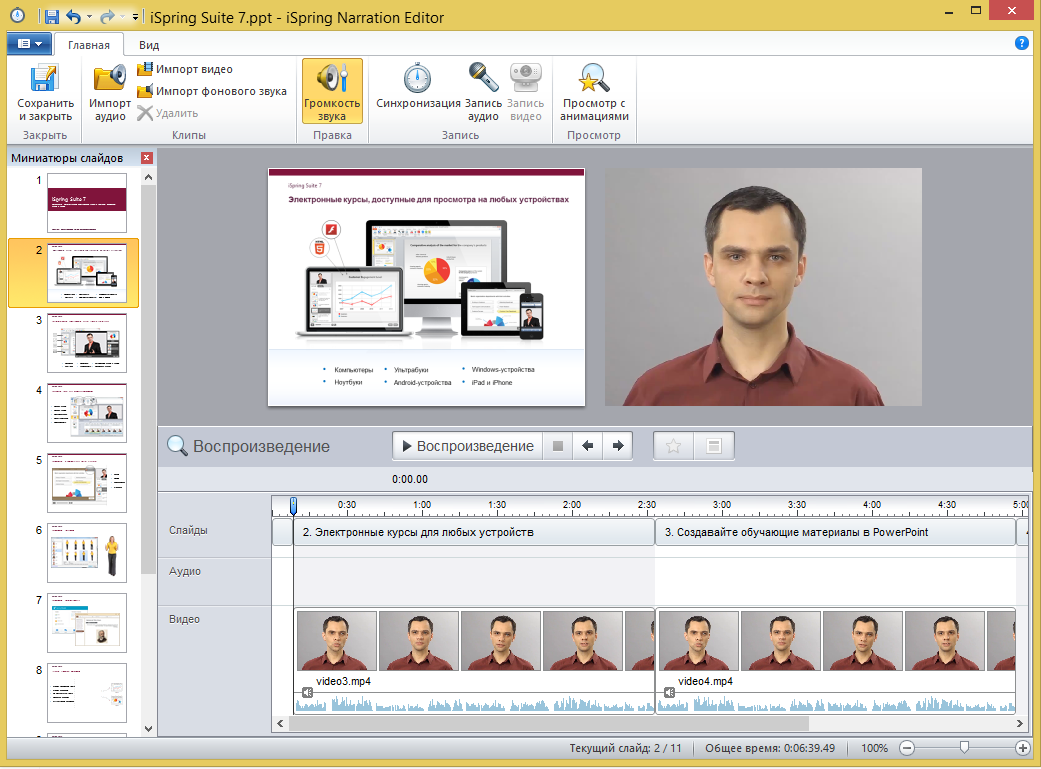Click the Аудио track label
Screen dimensions: 1041x769
click(185, 571)
